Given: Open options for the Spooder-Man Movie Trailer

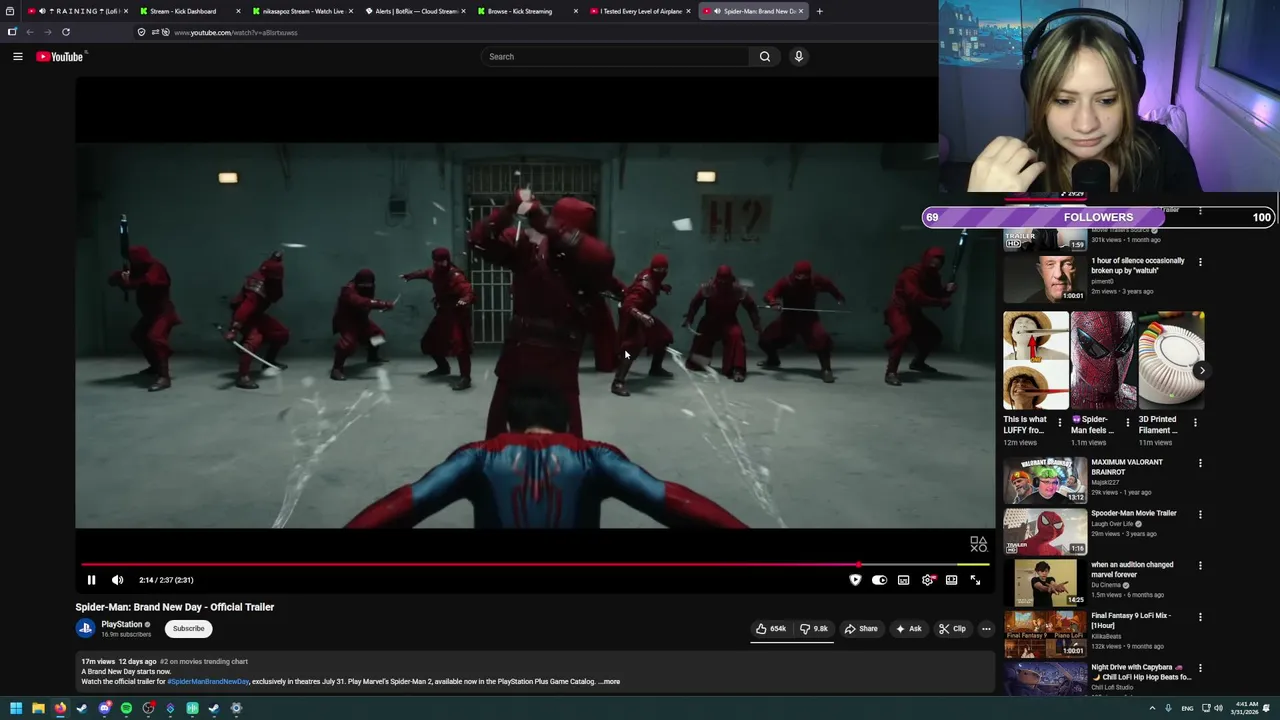Looking at the screenshot, I should coord(1200,515).
